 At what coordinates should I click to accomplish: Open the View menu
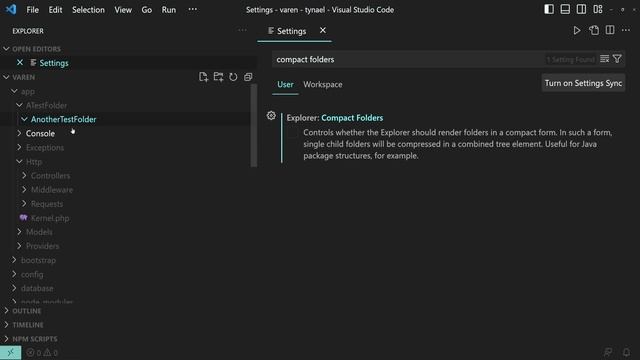click(123, 9)
